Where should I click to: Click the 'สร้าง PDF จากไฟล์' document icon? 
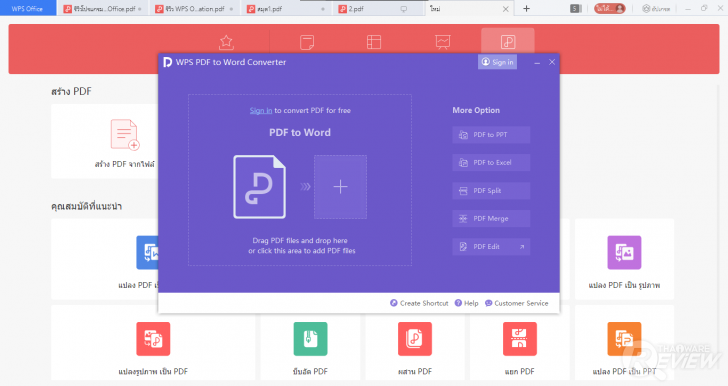(125, 135)
